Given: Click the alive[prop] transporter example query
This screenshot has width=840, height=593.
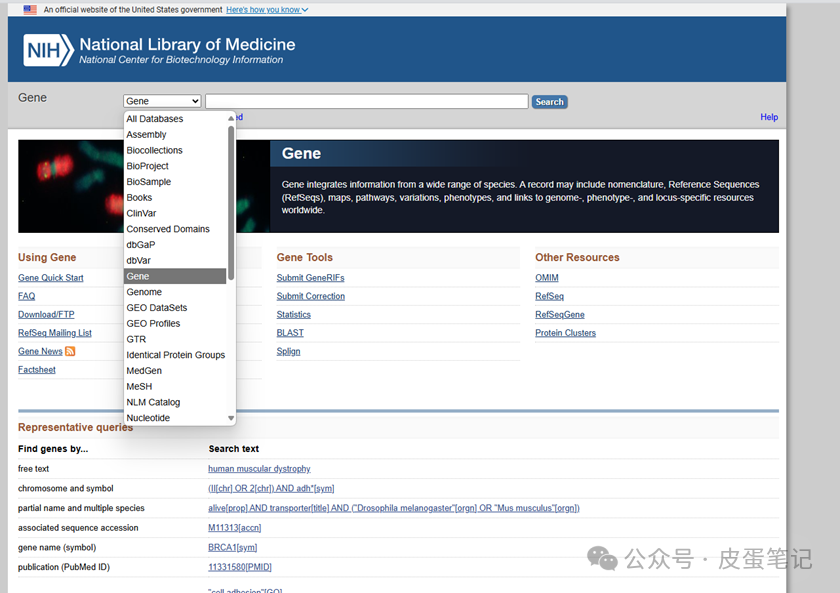Looking at the screenshot, I should pyautogui.click(x=394, y=508).
